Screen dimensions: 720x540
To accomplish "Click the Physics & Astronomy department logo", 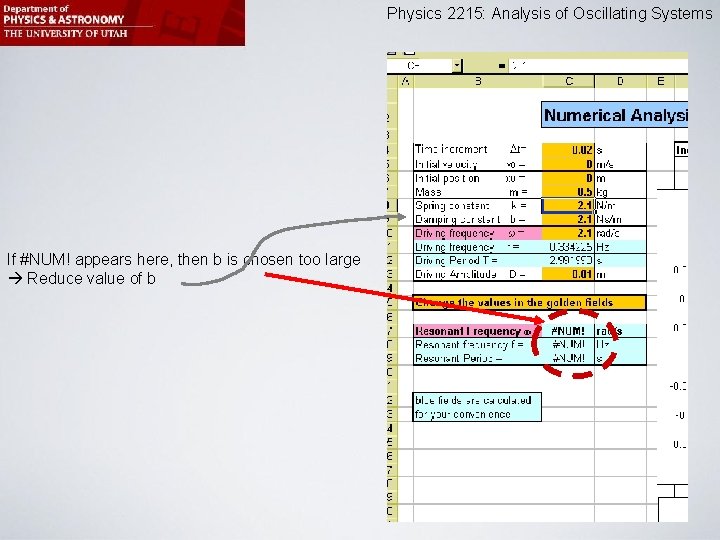I will tap(122, 22).
